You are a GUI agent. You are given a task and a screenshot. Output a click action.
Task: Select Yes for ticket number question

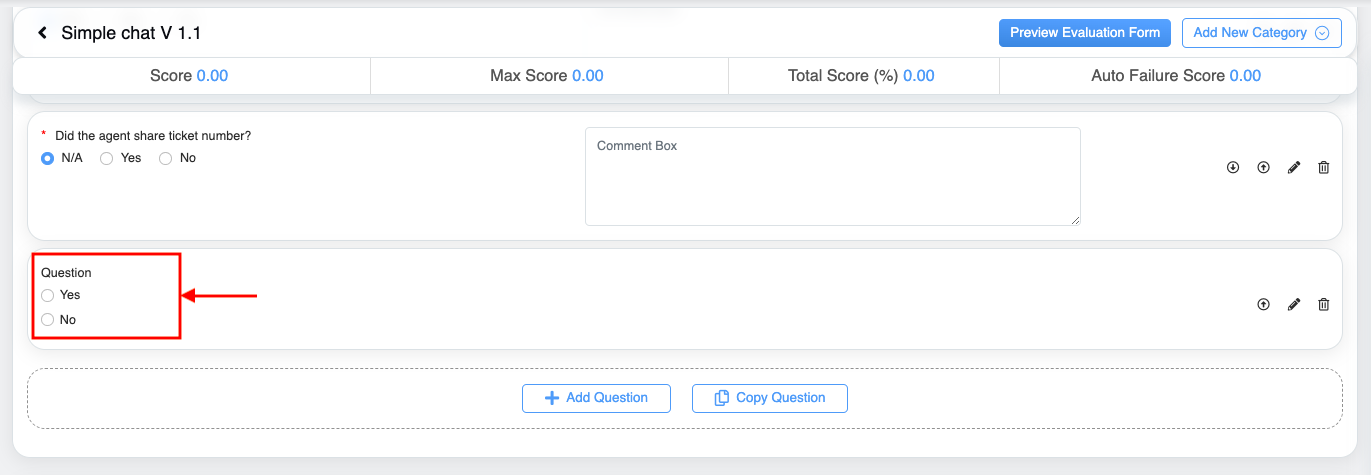[x=107, y=158]
